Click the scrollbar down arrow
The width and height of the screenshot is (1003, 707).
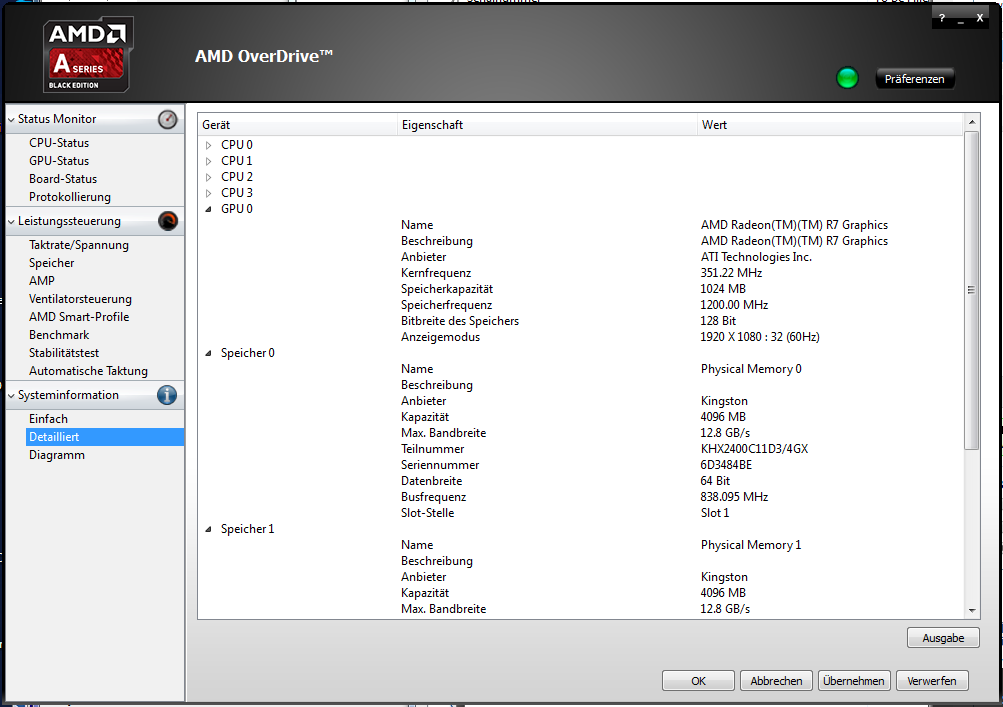[x=972, y=611]
